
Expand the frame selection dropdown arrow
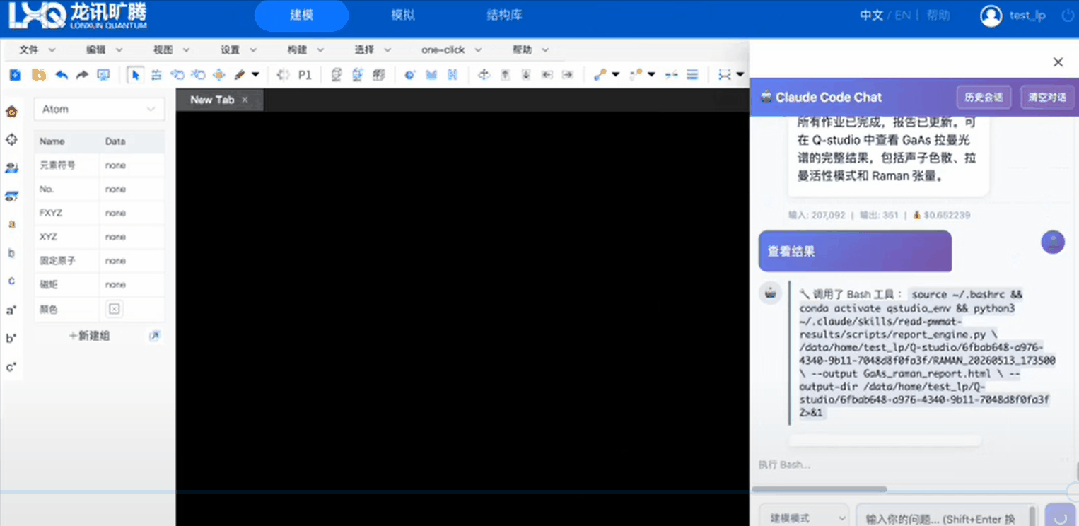point(740,74)
